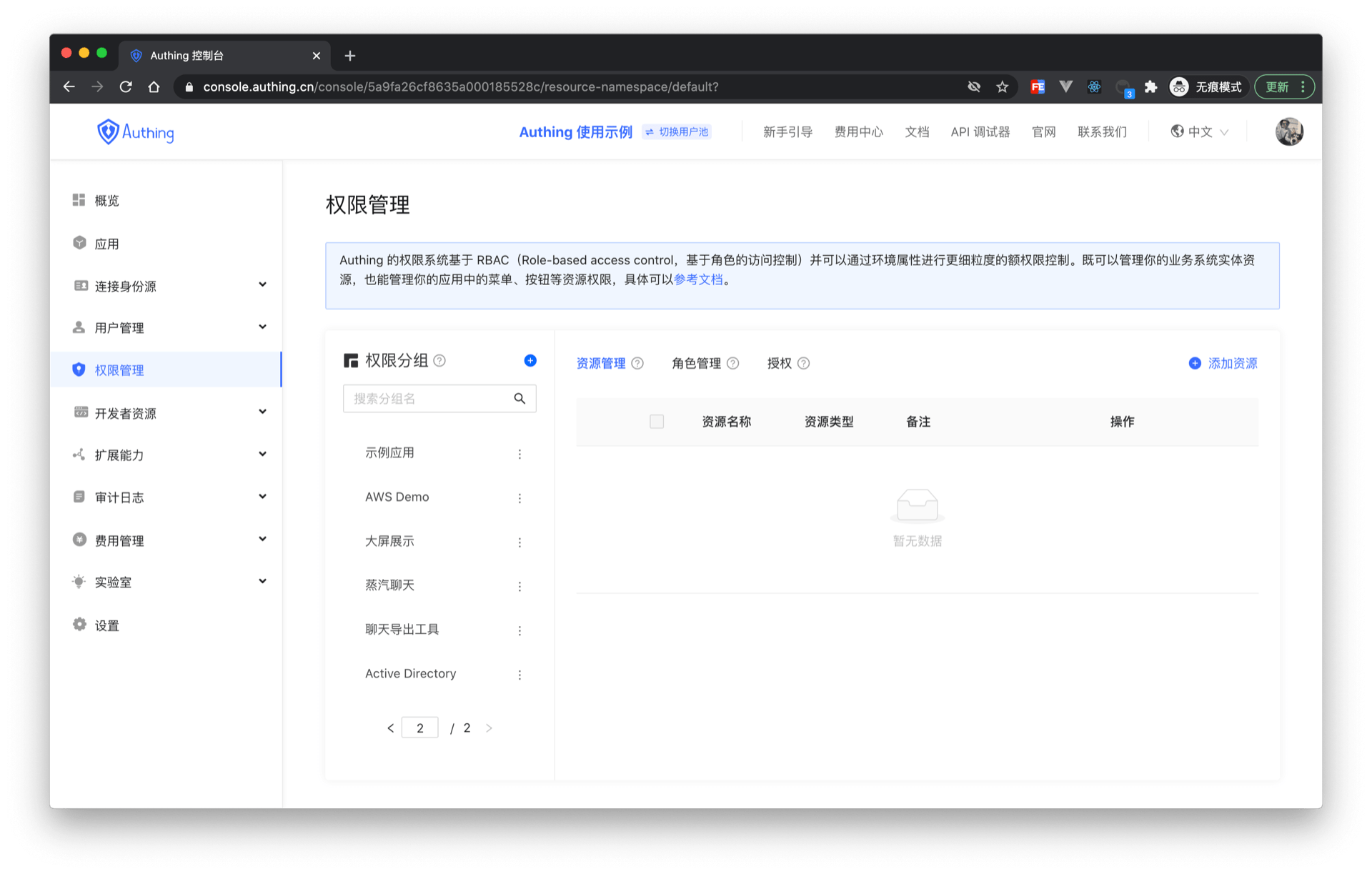Viewport: 1372px width, 874px height.
Task: Switch to the 授权 tab
Action: click(779, 364)
